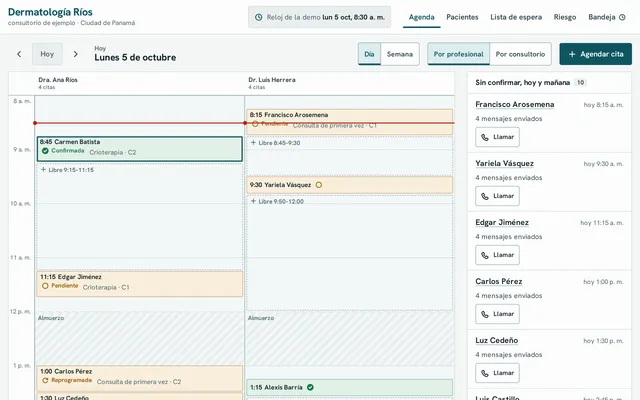This screenshot has width=640, height=400.
Task: Switch to Día view
Action: 369,54
